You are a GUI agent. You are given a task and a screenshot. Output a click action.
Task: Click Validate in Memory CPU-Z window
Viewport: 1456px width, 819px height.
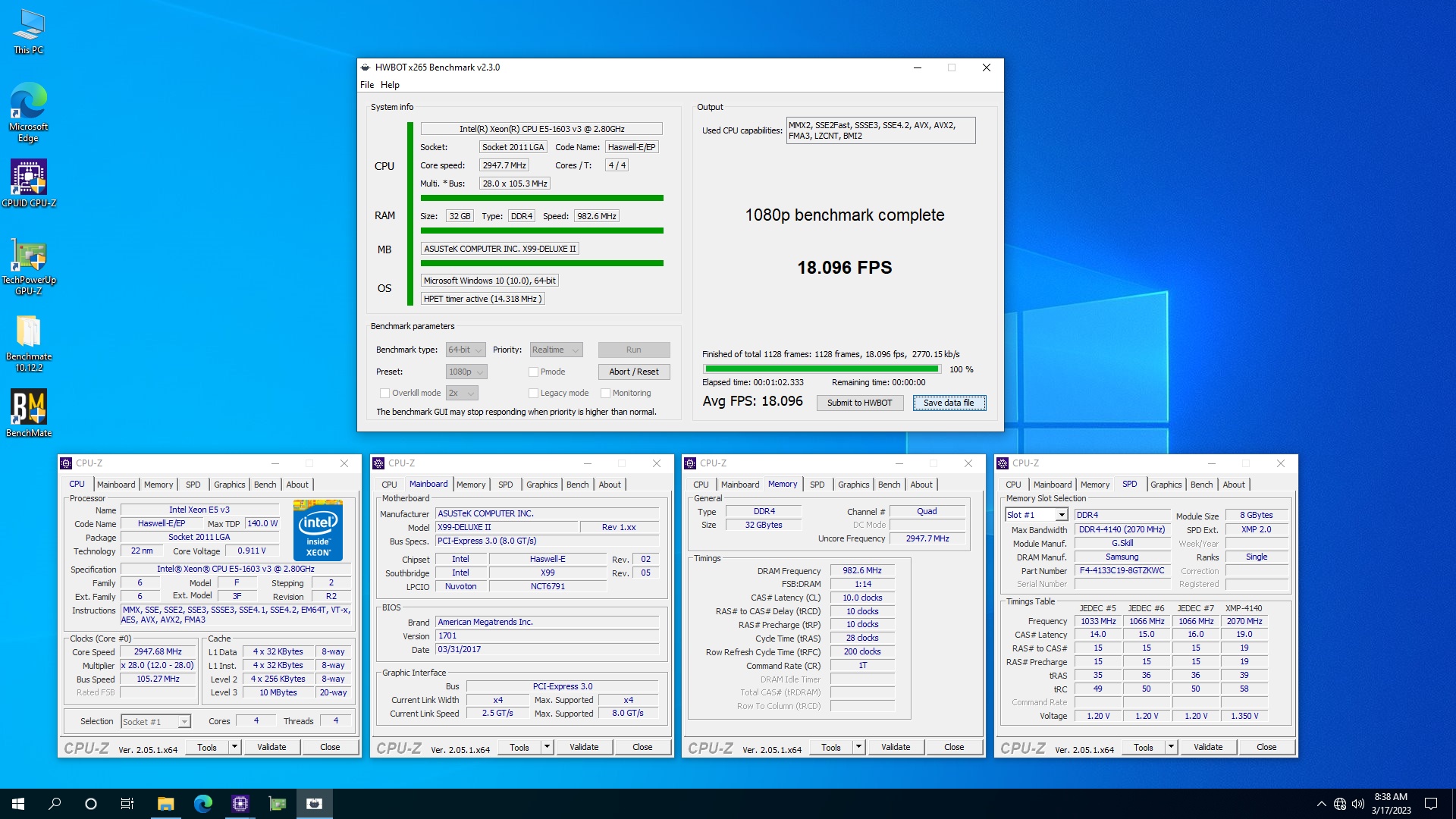pyautogui.click(x=896, y=748)
